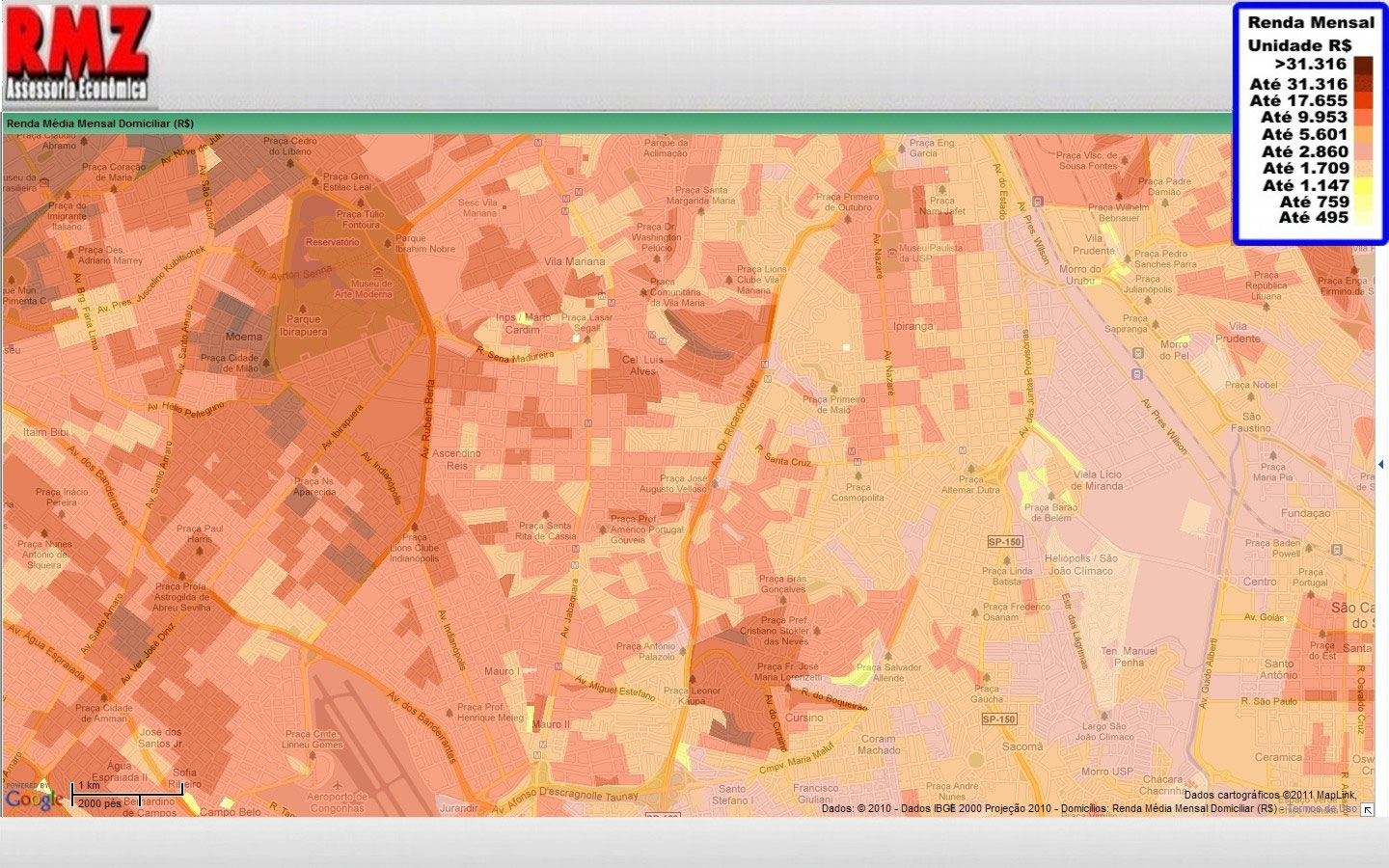Click the Praça Santa Rita de Cássia marker
1389x868 pixels.
[546, 514]
